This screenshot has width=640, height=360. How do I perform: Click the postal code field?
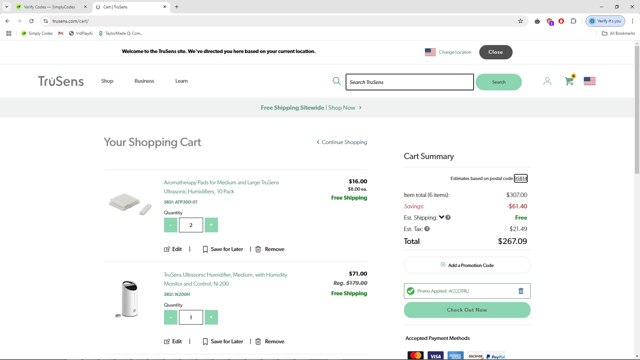click(x=521, y=178)
